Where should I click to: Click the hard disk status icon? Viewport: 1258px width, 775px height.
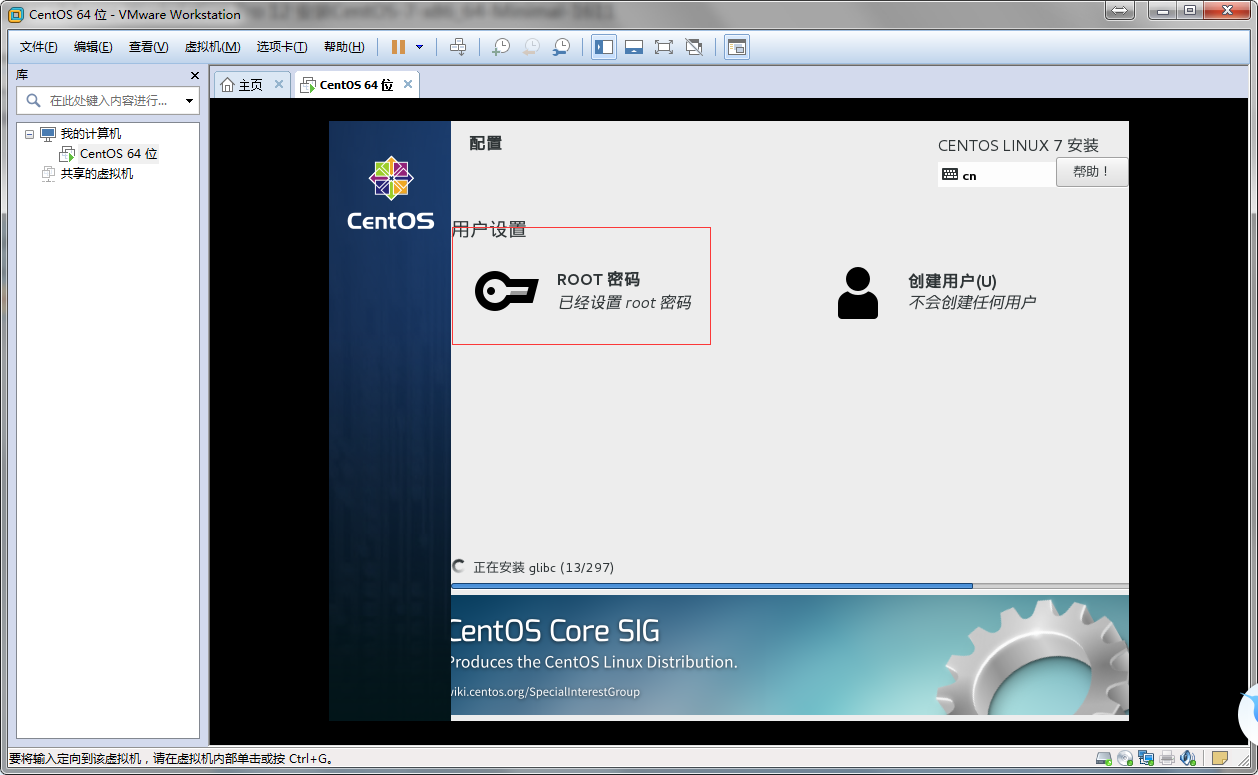[1102, 759]
